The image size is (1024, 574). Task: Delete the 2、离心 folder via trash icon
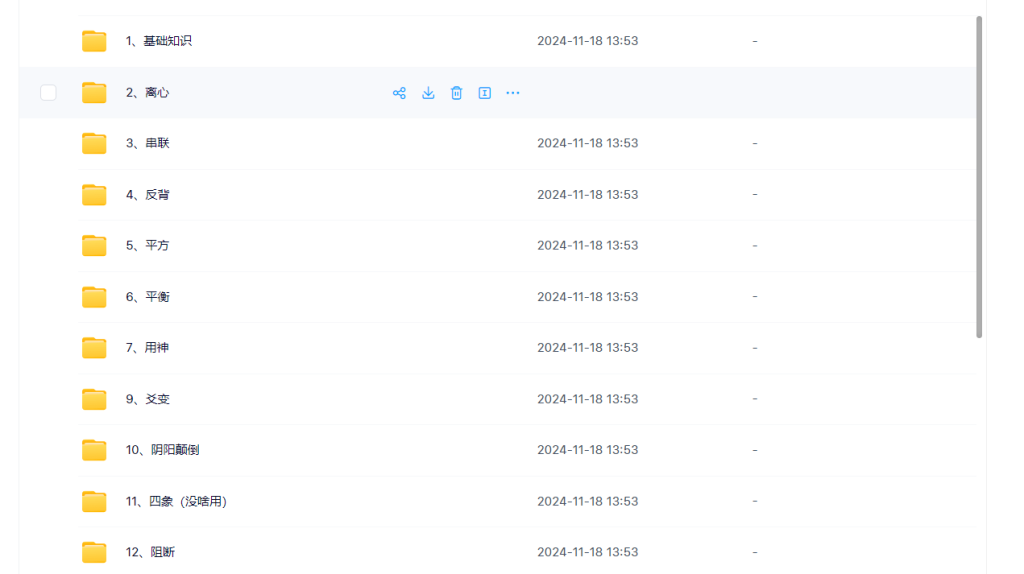[456, 93]
